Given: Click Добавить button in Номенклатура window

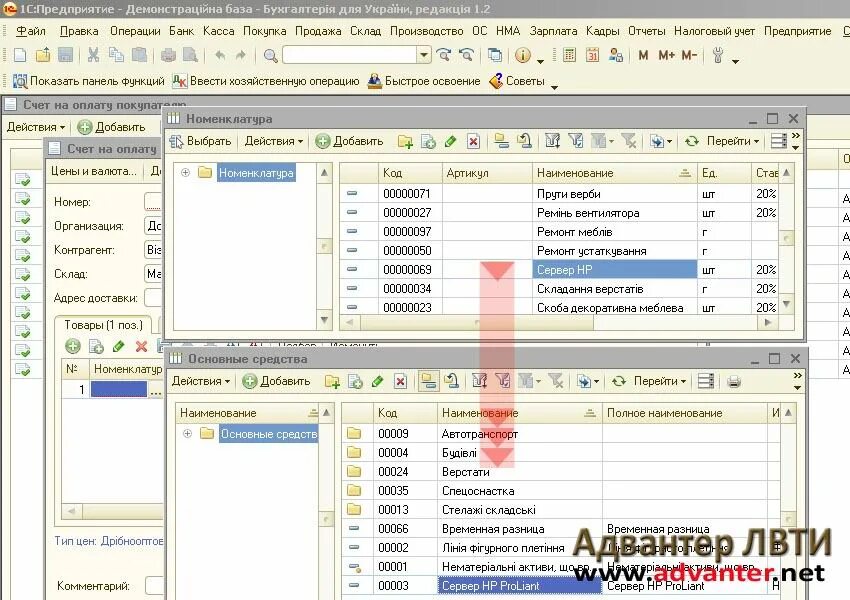Looking at the screenshot, I should 350,141.
